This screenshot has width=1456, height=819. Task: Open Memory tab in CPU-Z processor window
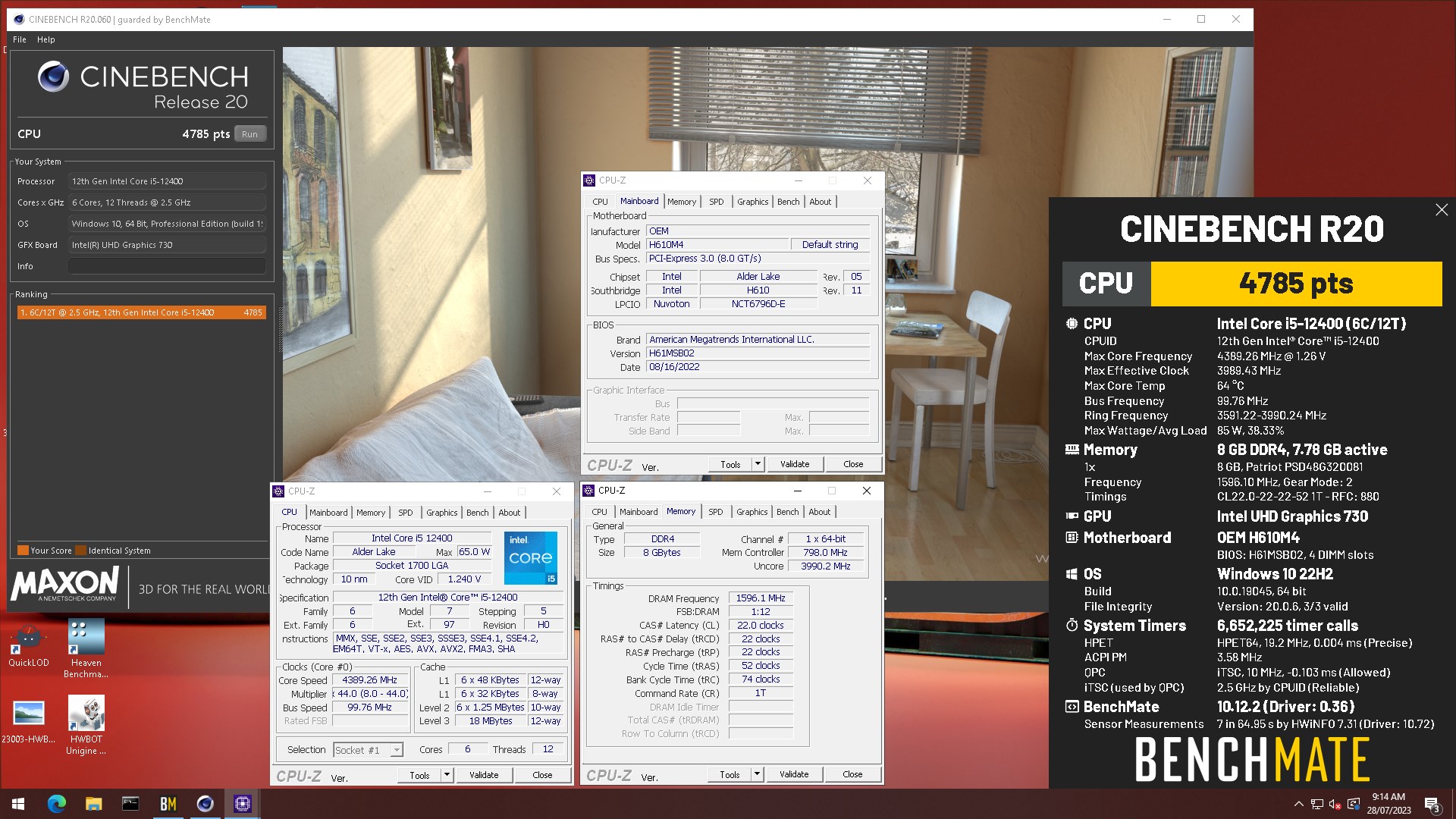[x=371, y=513]
